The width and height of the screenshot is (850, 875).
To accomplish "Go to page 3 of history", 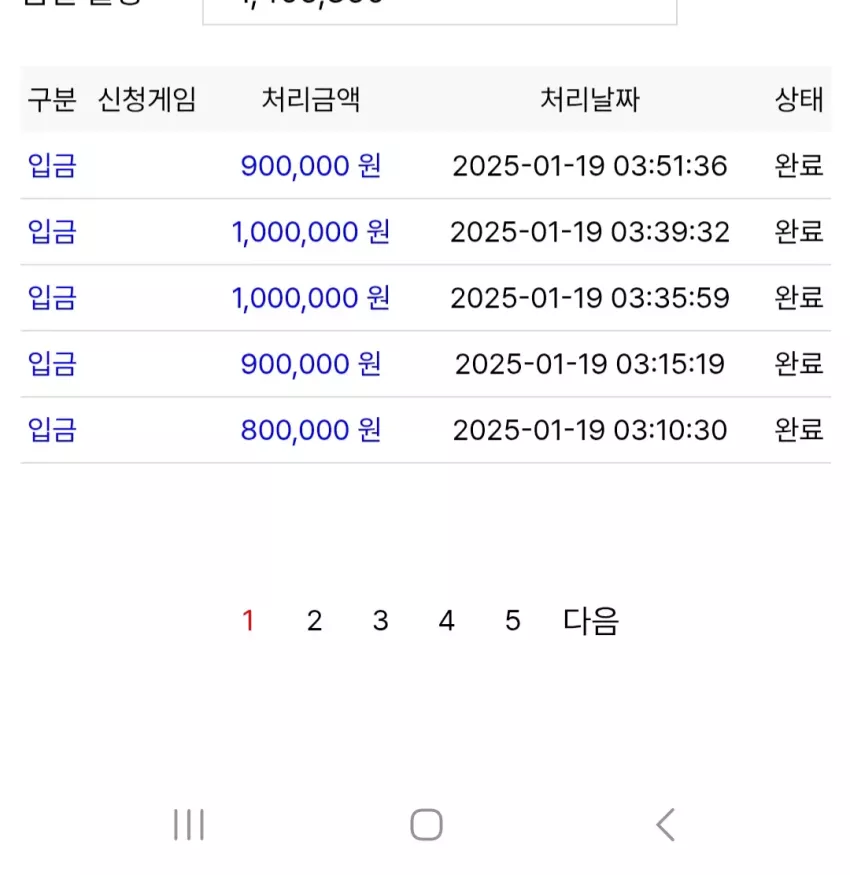I will coord(380,621).
